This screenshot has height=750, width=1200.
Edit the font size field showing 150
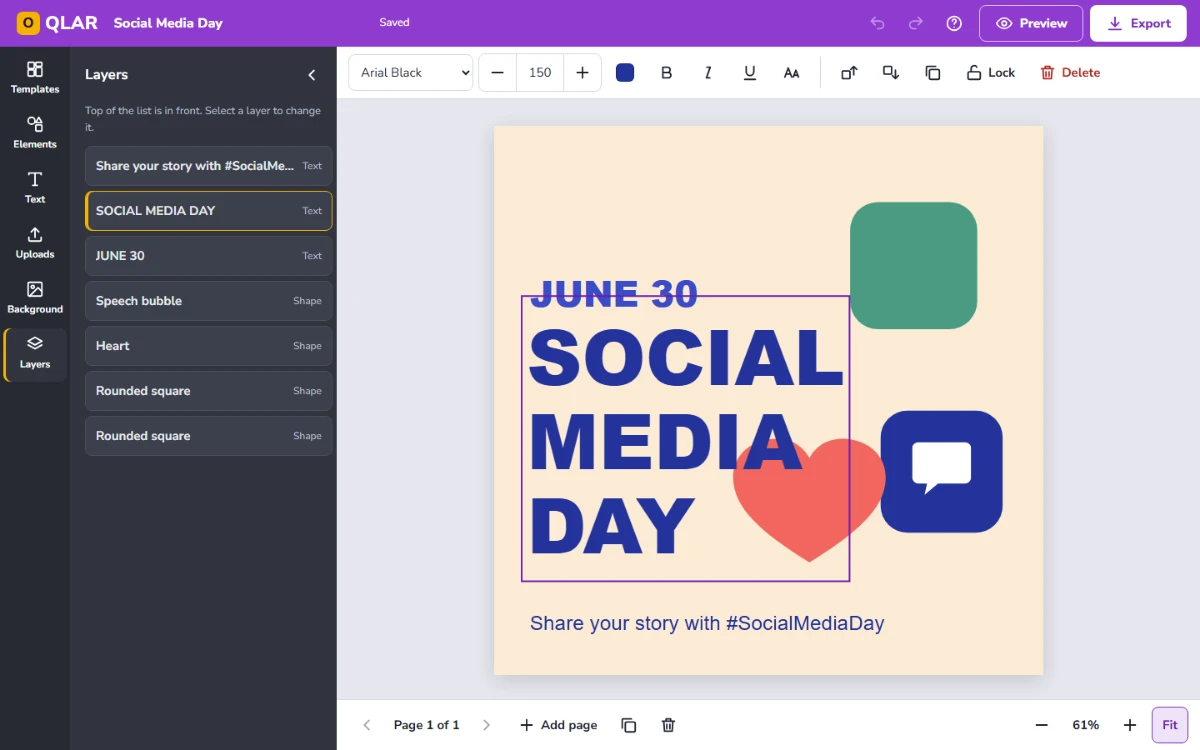pos(540,73)
